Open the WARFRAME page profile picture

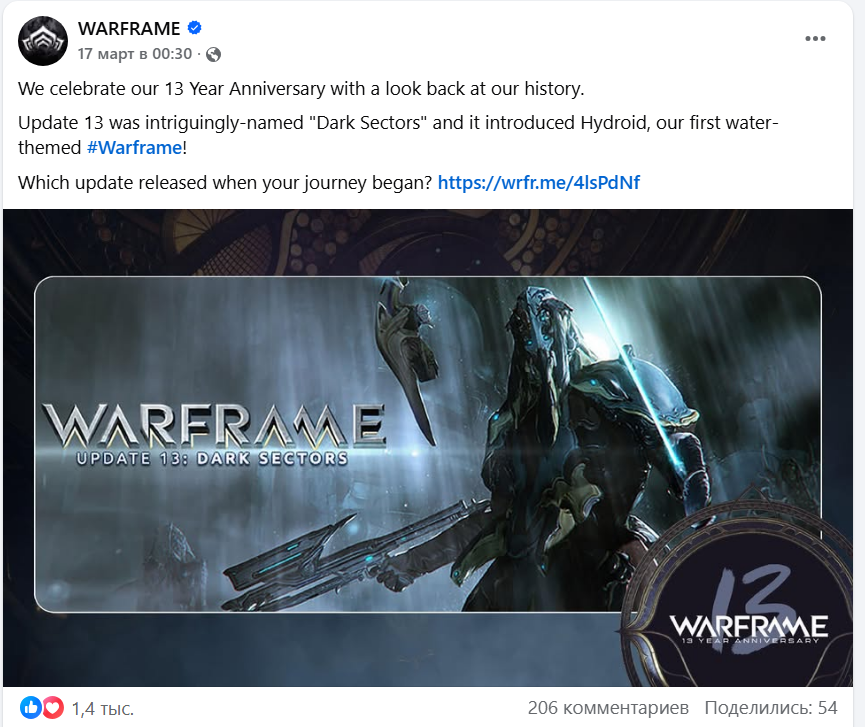(x=43, y=41)
